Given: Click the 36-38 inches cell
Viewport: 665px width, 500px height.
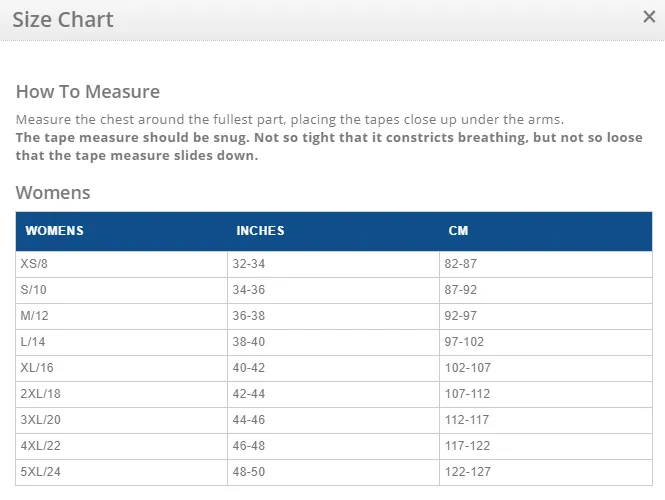Looking at the screenshot, I should coord(333,316).
